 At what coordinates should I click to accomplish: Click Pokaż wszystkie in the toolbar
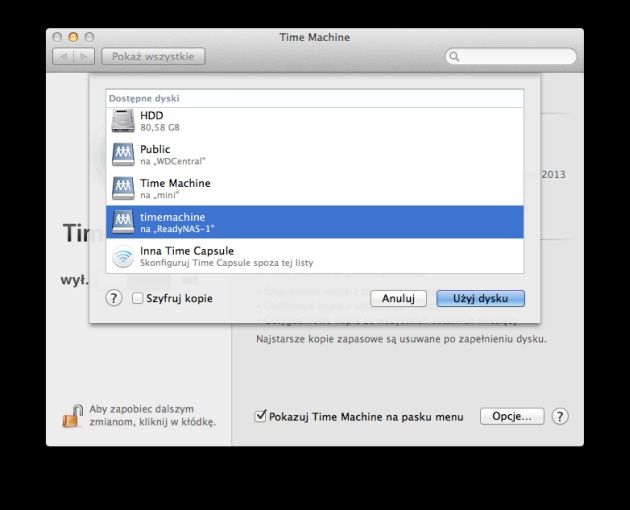click(153, 57)
